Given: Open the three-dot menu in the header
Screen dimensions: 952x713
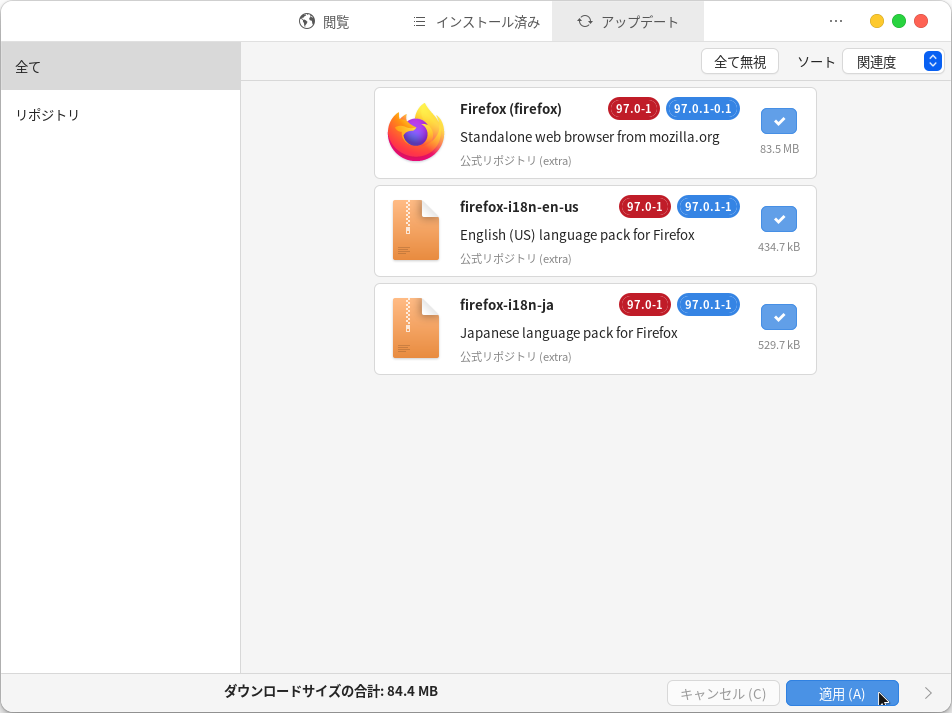Looking at the screenshot, I should [x=836, y=21].
